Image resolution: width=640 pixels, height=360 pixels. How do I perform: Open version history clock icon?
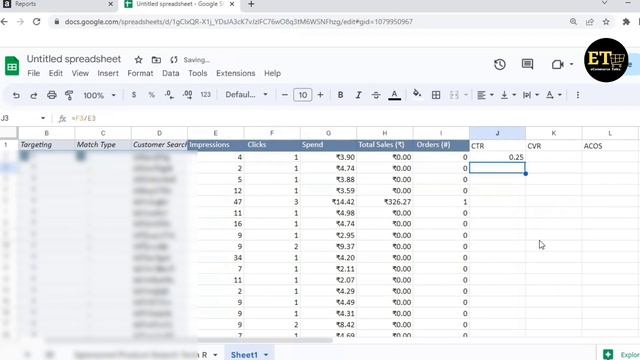tap(500, 64)
